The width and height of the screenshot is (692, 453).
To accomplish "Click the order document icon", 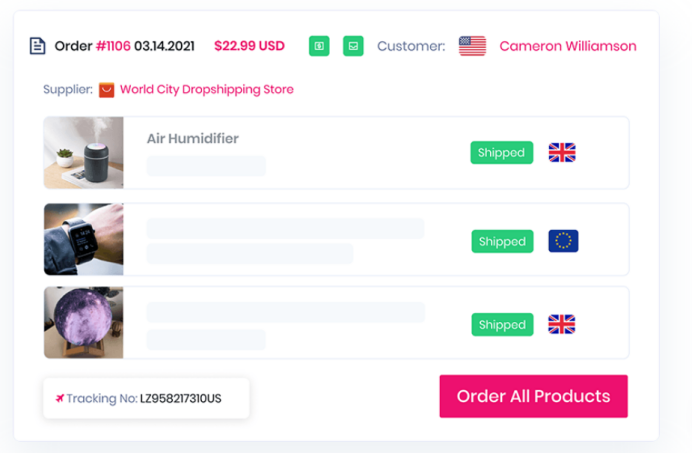I will pos(38,46).
